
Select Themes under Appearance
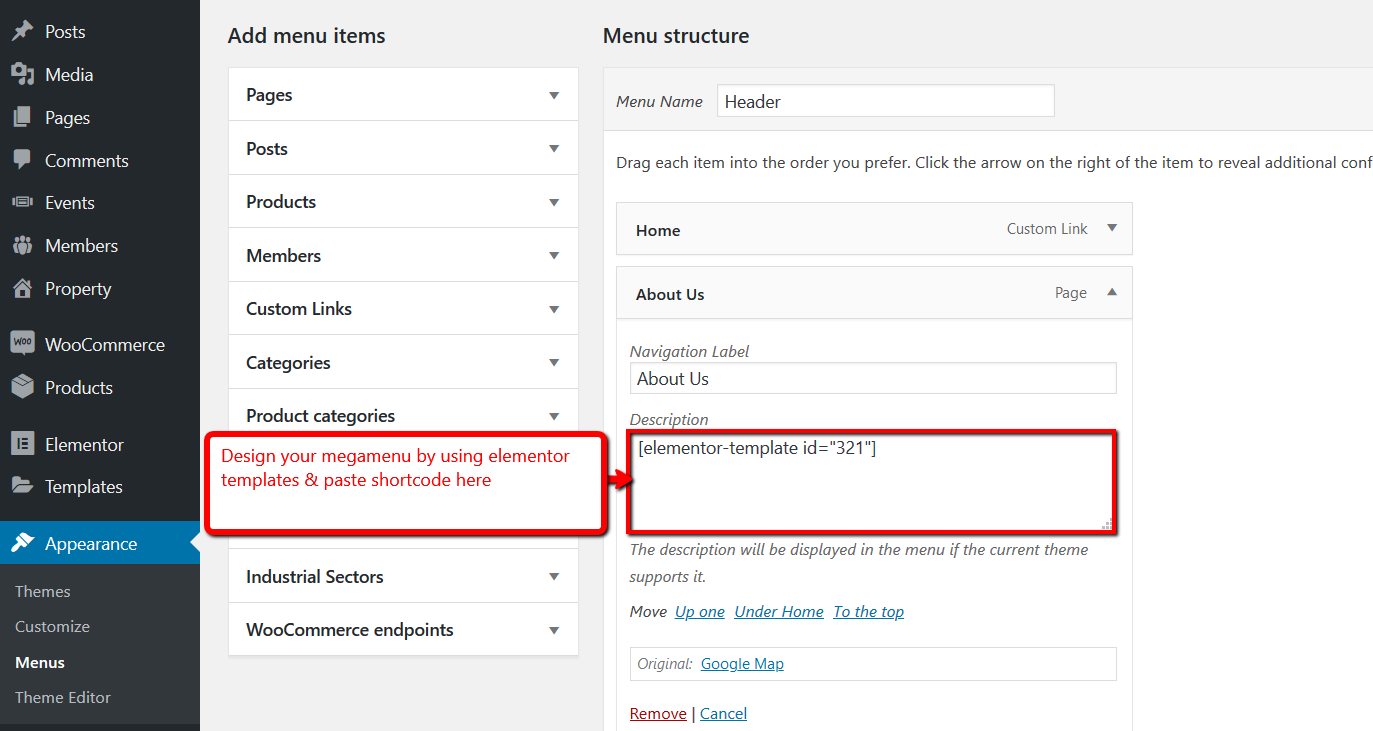[43, 591]
